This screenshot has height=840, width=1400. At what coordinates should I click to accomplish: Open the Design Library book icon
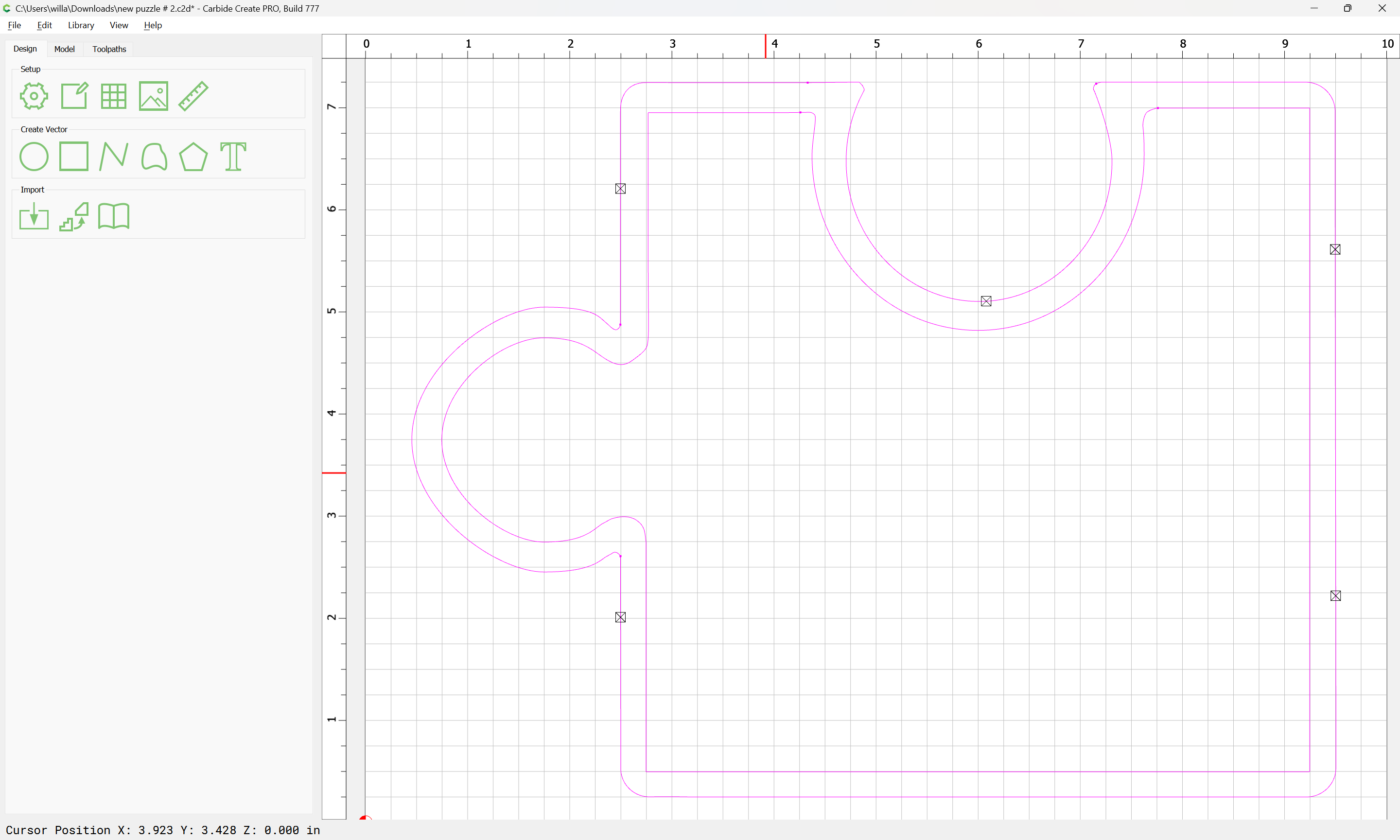113,216
